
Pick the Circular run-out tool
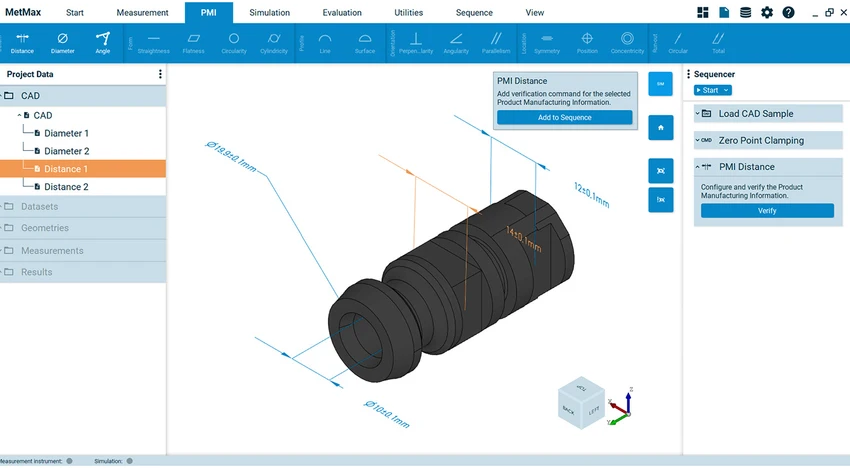coord(678,43)
